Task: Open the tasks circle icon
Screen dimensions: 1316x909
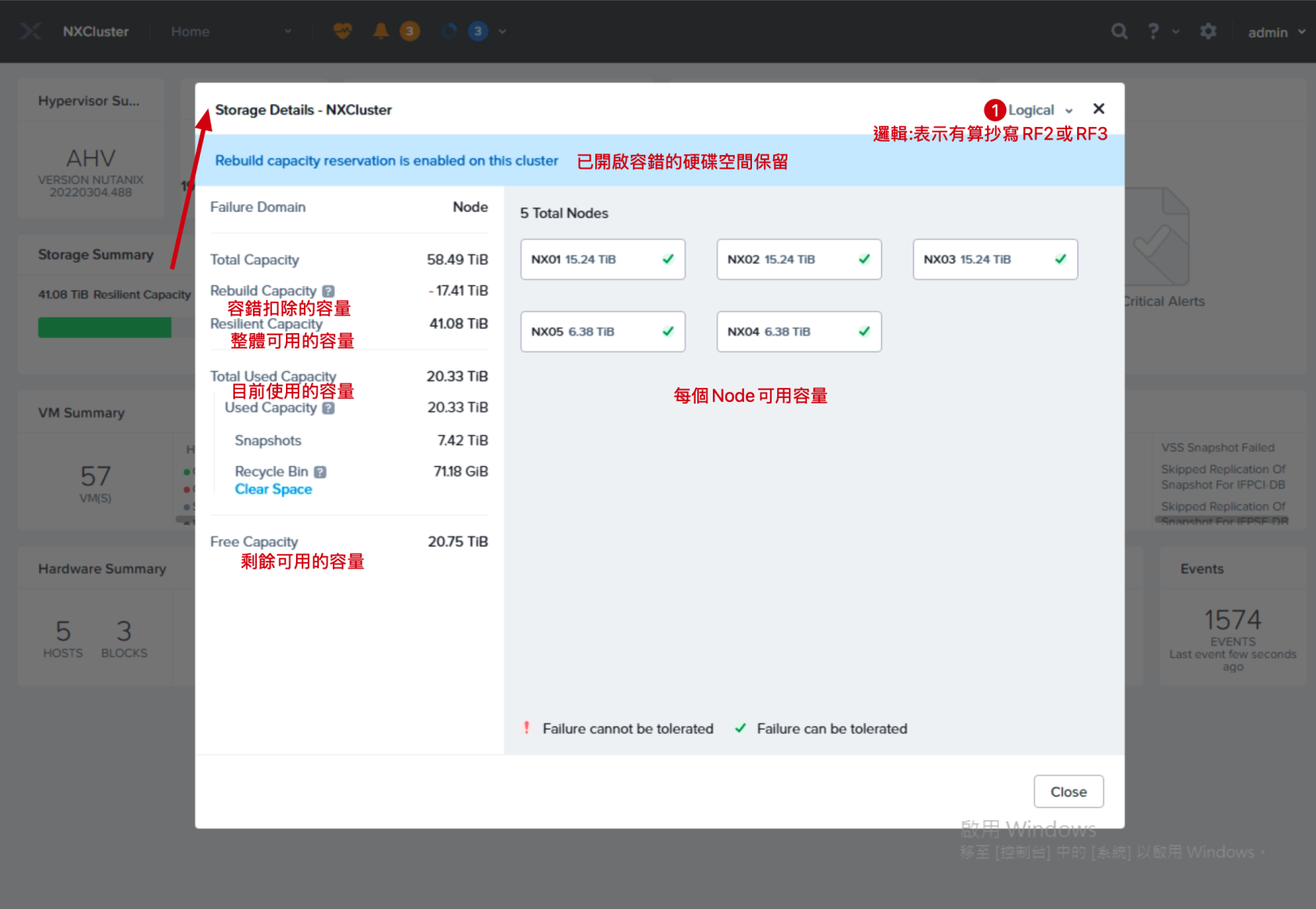Action: 450,31
